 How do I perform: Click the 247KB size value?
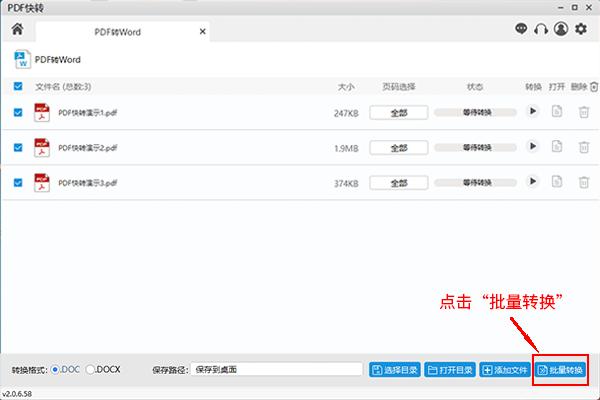pos(346,113)
